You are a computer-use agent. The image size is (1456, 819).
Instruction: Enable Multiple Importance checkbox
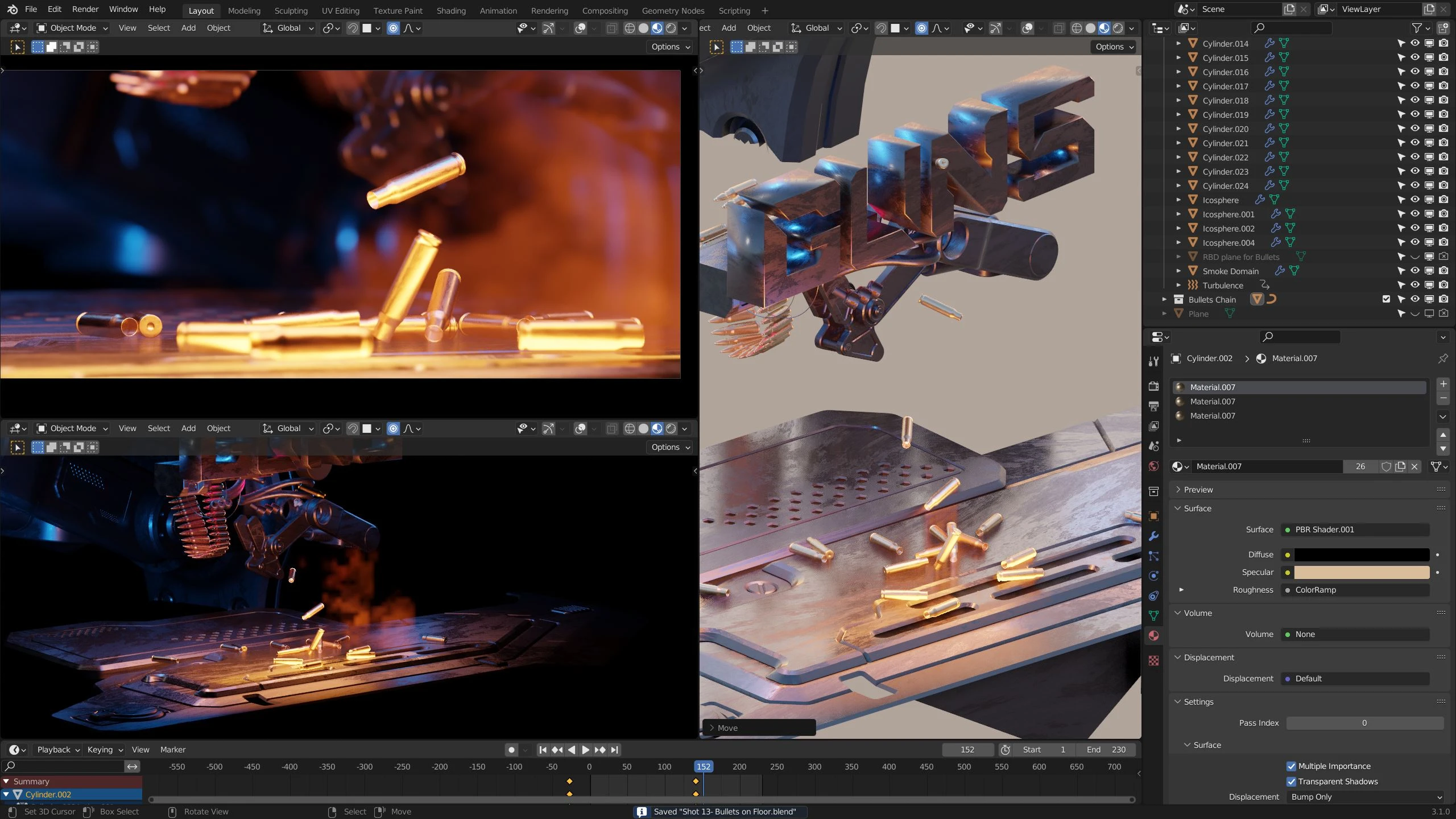1291,766
